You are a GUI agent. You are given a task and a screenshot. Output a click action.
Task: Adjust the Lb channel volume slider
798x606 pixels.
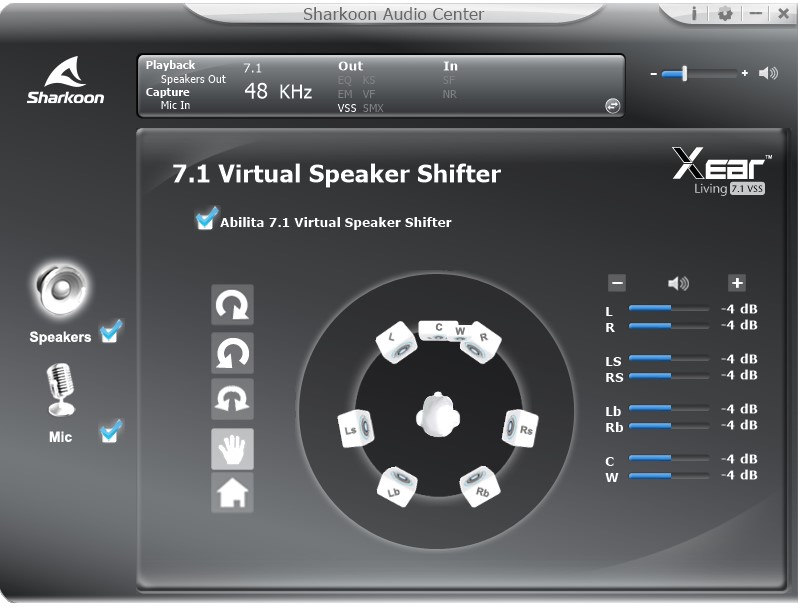[x=669, y=409]
